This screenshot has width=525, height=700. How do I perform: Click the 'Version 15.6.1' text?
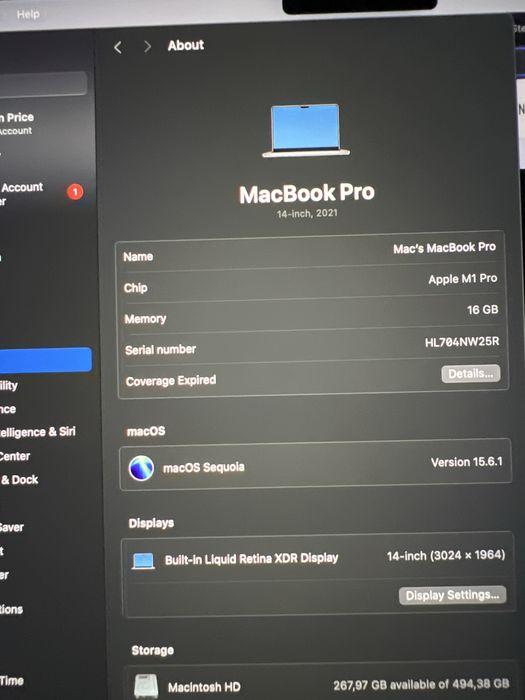467,462
